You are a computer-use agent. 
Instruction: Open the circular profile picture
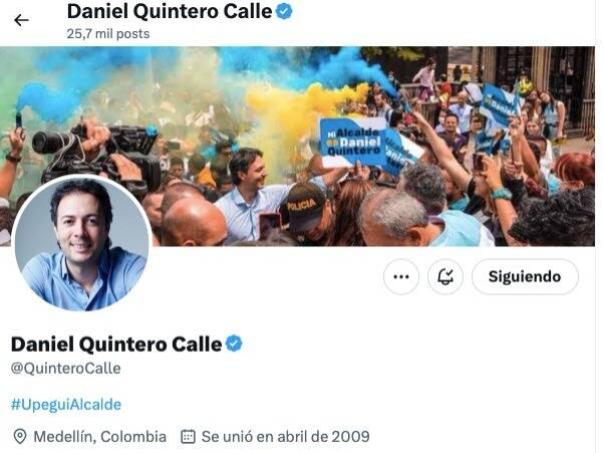(82, 243)
